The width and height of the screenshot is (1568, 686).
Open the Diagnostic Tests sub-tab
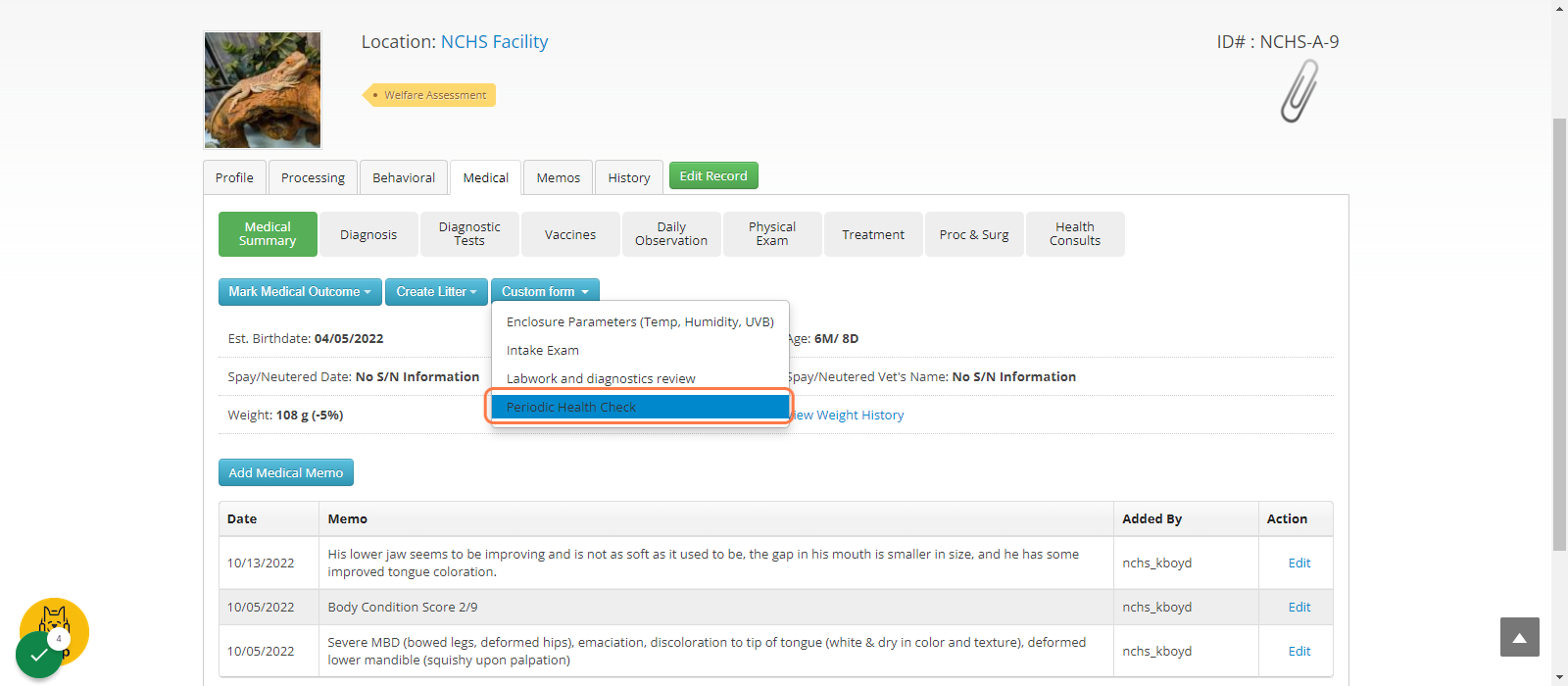point(469,234)
